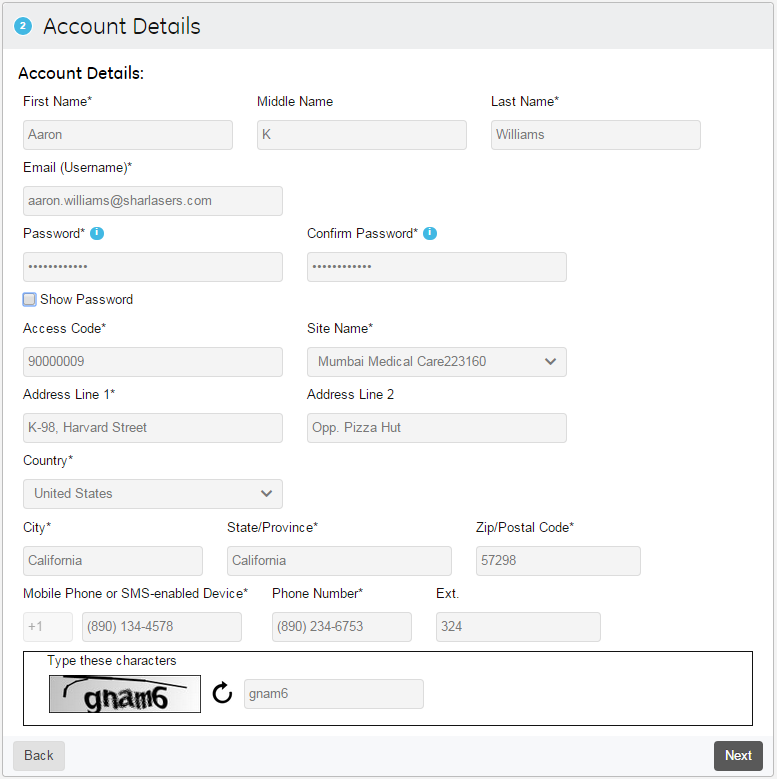777x779 pixels.
Task: Click the Zip/Postal Code field
Action: [x=558, y=561]
